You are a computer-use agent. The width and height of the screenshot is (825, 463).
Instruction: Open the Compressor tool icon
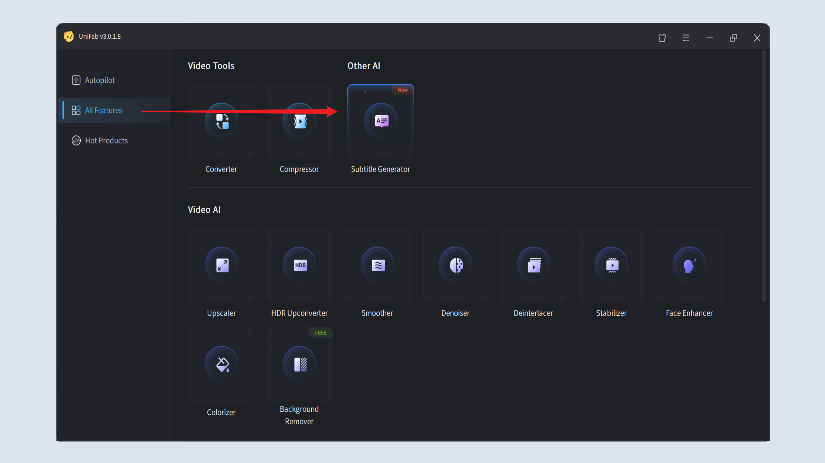pyautogui.click(x=299, y=122)
